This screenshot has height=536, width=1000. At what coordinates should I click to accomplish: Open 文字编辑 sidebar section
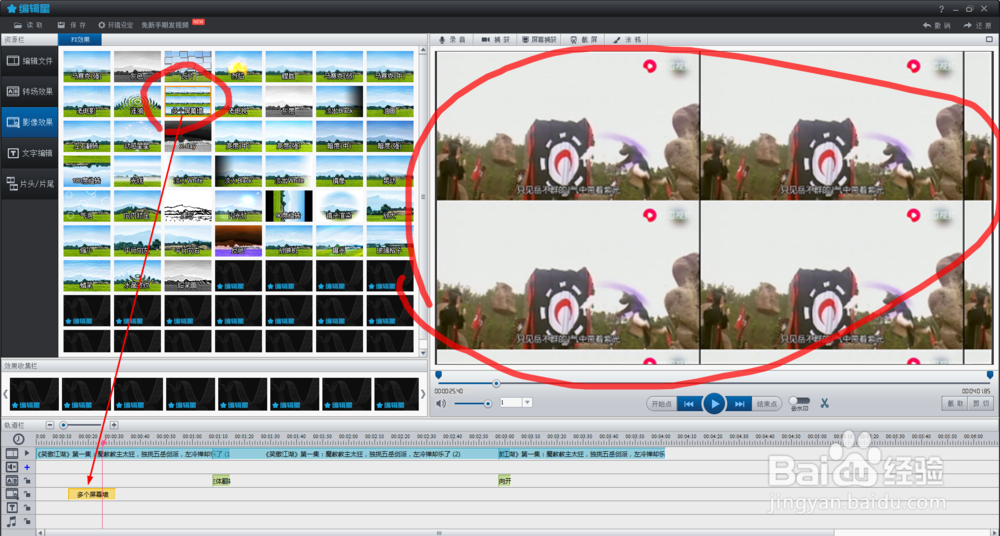click(x=29, y=153)
